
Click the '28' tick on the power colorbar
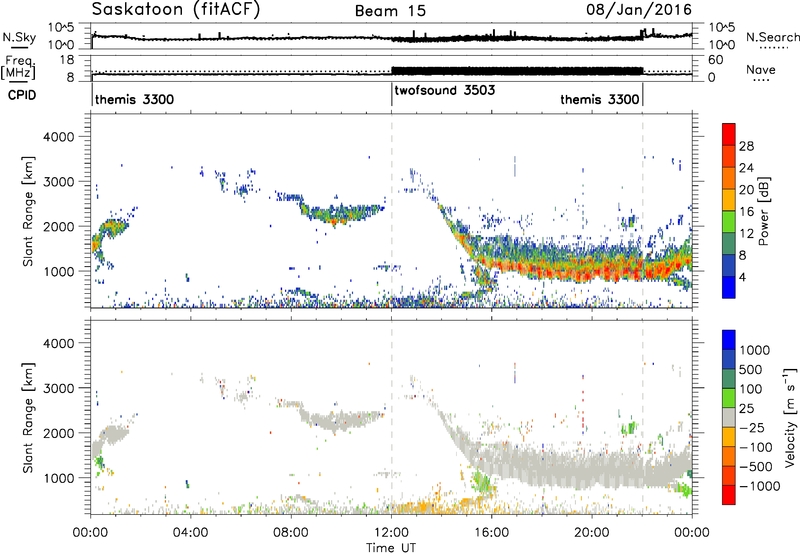click(x=746, y=146)
